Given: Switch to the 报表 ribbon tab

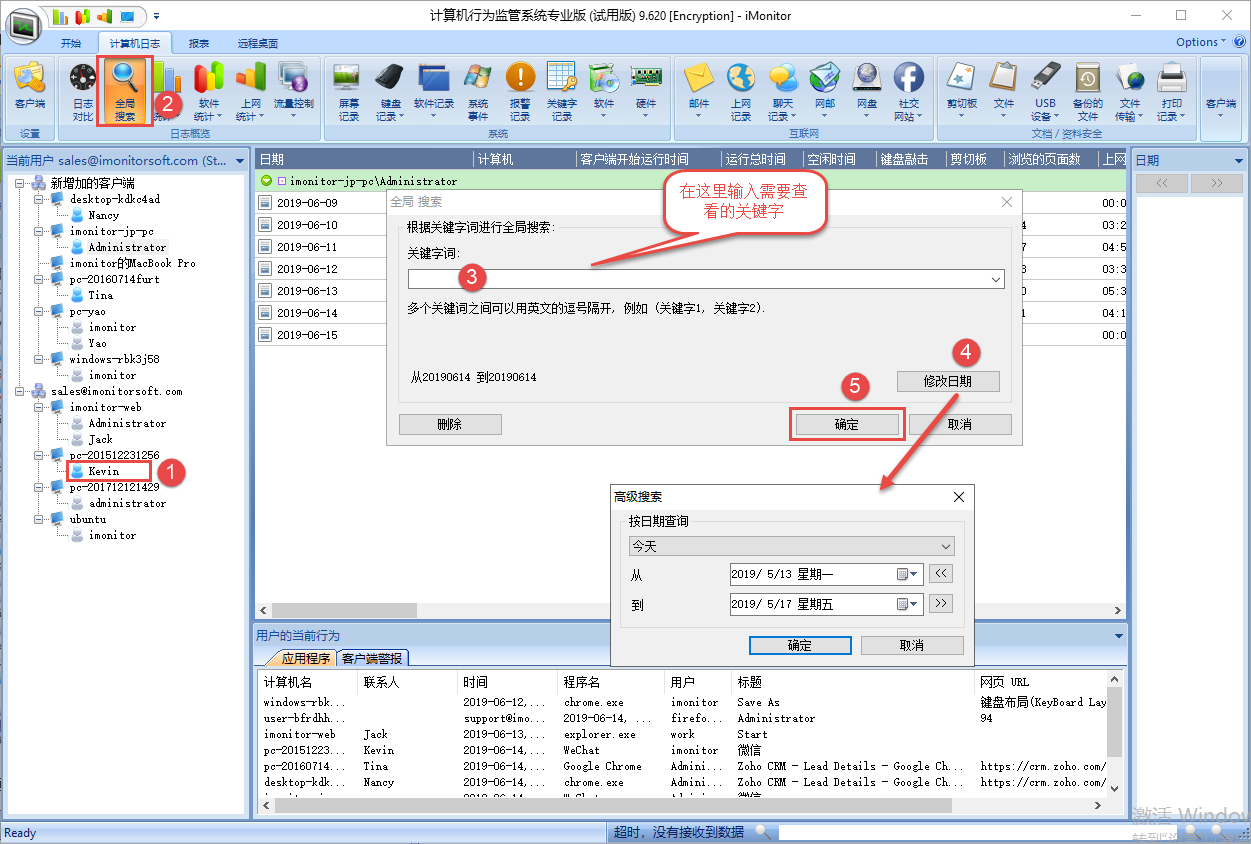Looking at the screenshot, I should tap(199, 44).
